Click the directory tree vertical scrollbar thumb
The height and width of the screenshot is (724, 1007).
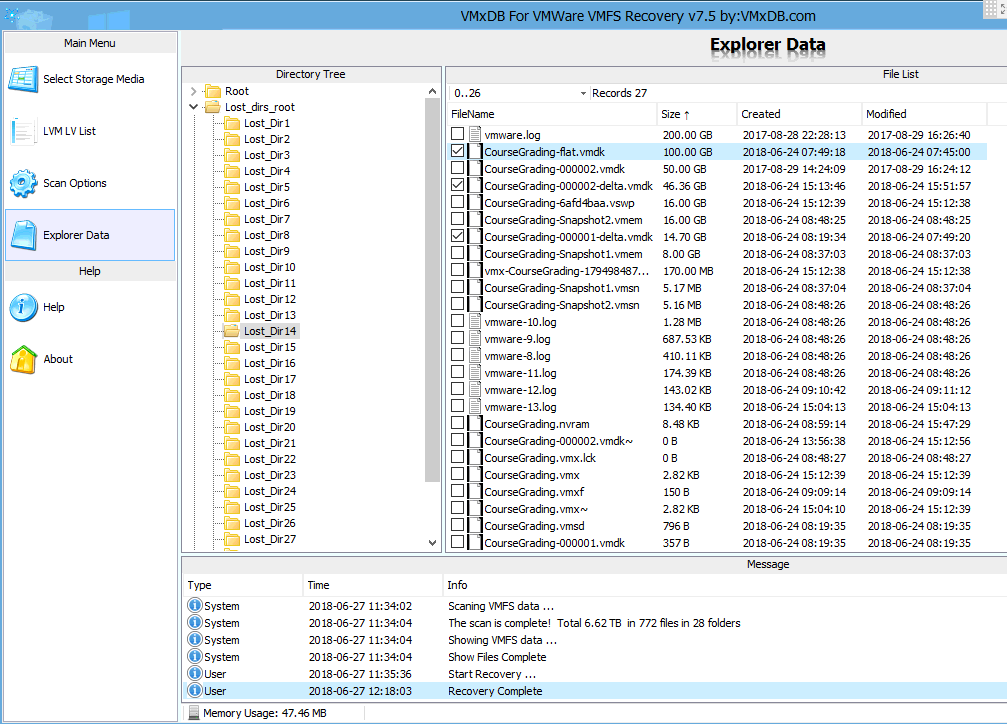point(432,289)
